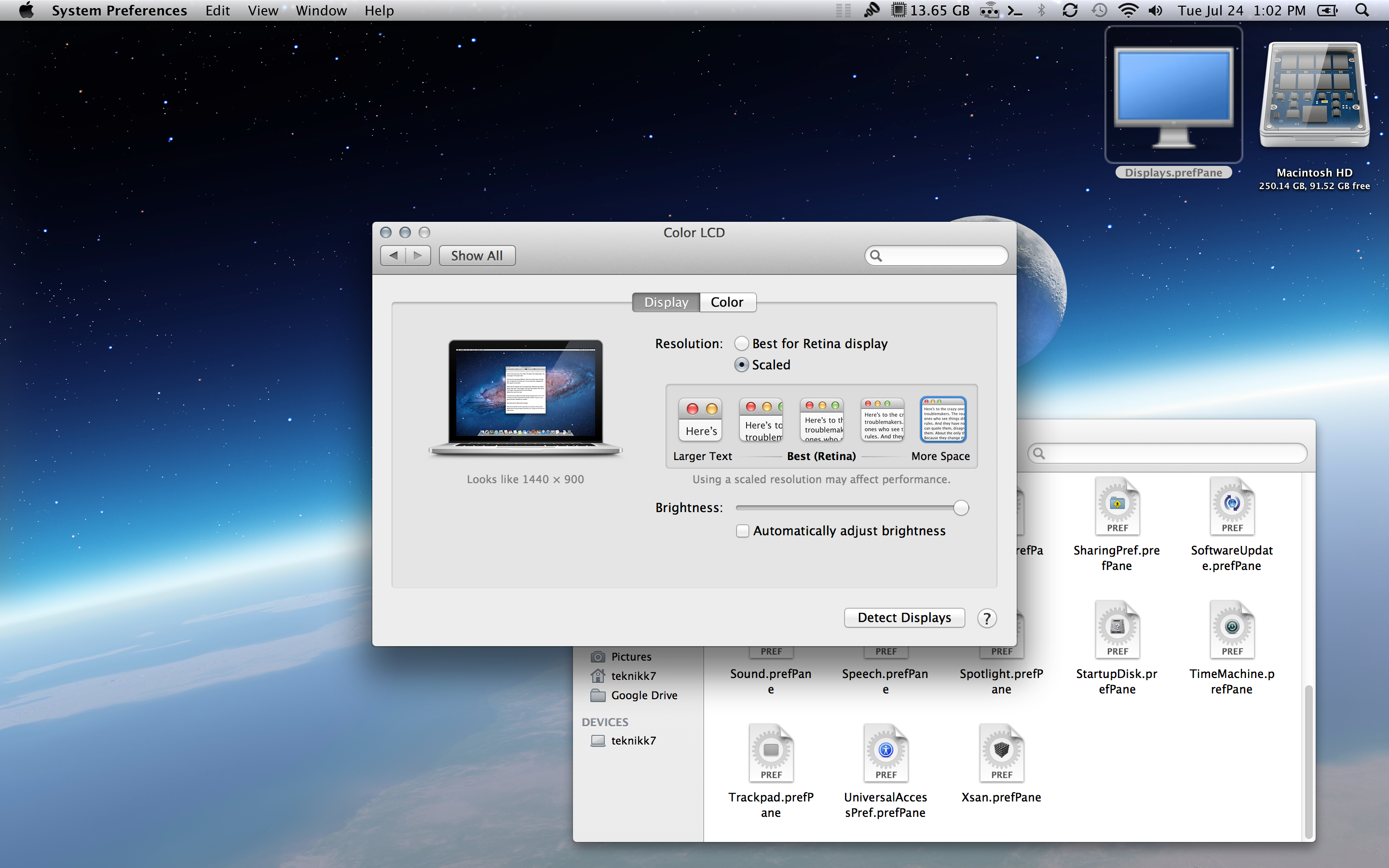The height and width of the screenshot is (868, 1389).
Task: Choose the Best (Retina) scaling thumbnail
Action: [822, 420]
